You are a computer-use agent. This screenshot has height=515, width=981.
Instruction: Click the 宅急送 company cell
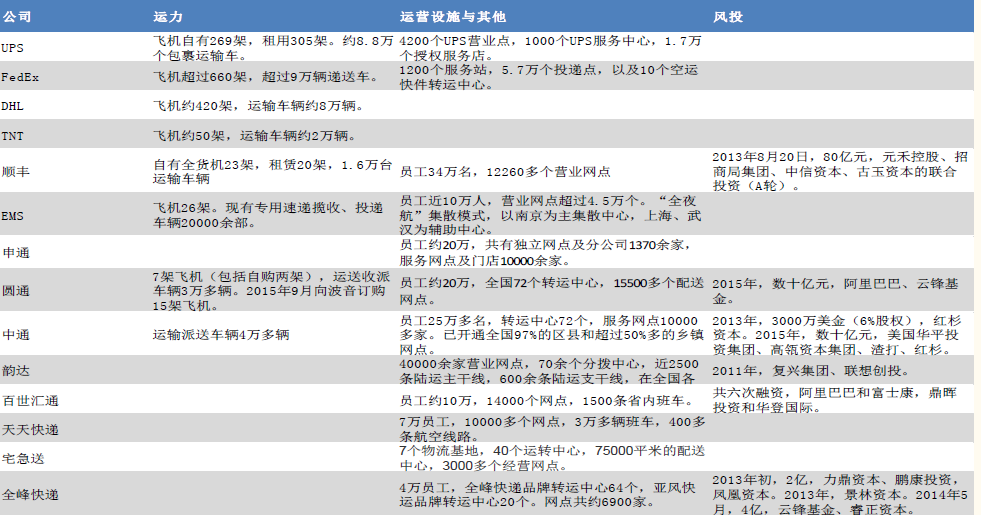(x=23, y=459)
